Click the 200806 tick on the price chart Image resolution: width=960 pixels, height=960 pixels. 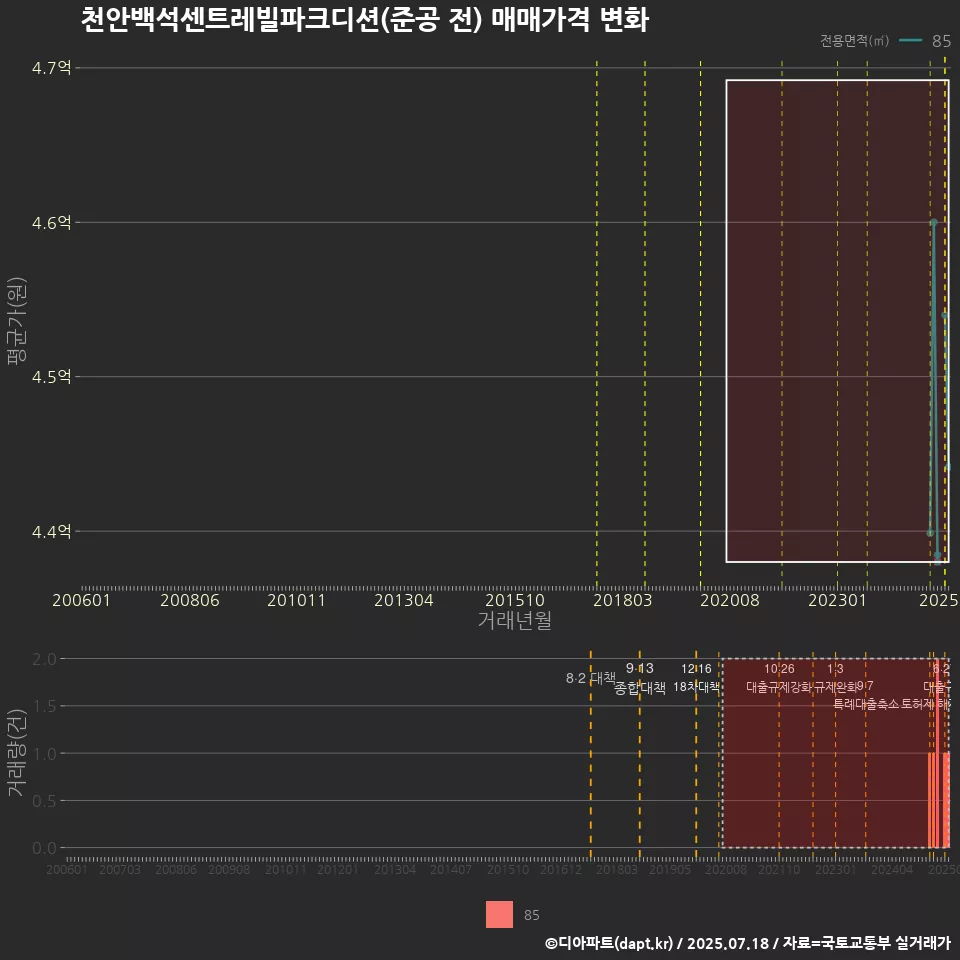tap(190, 600)
